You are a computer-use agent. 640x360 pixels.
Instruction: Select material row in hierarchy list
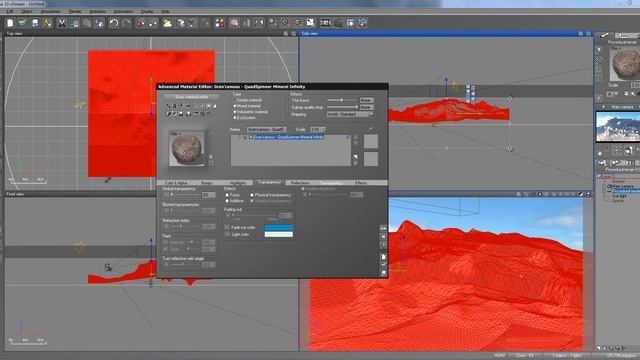(288, 137)
